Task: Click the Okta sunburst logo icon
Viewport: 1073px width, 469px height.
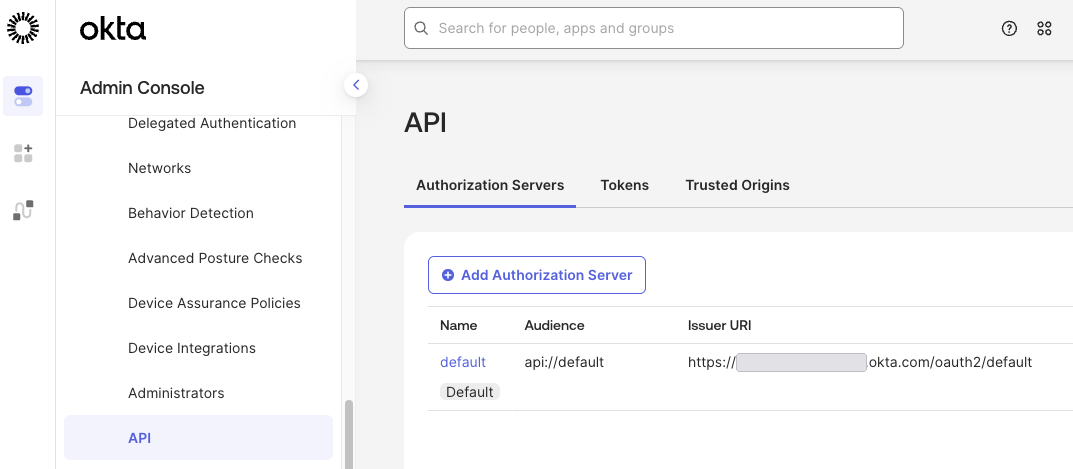Action: tap(23, 28)
